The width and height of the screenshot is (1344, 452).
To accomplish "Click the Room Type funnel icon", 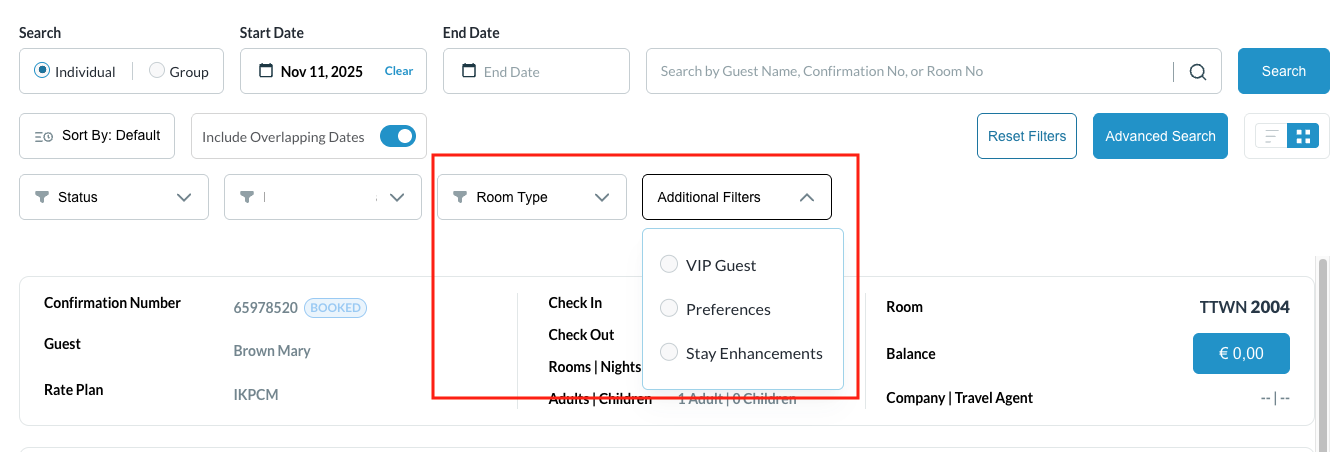I will (x=460, y=197).
